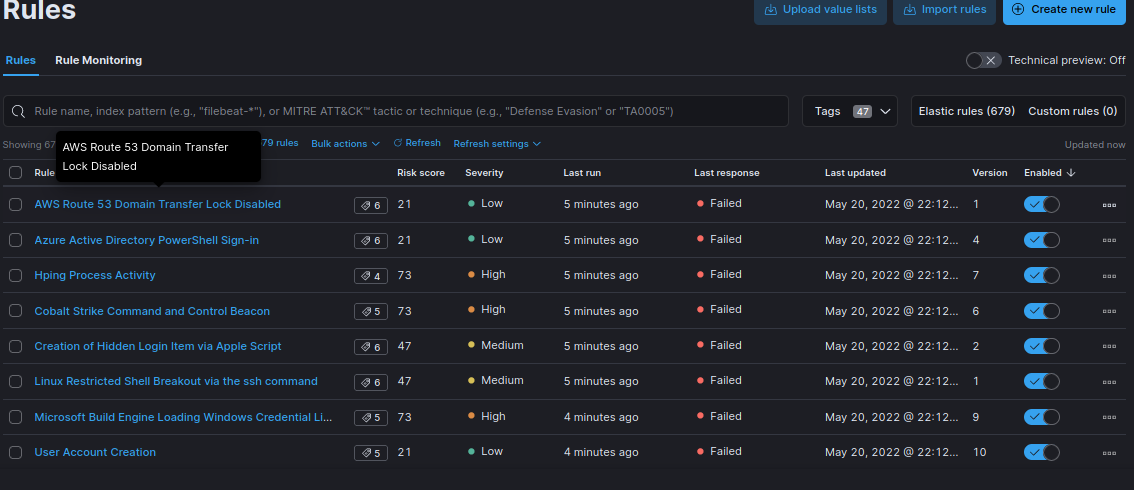Open actions menu for Hping Process Activity
This screenshot has width=1134, height=490.
click(1109, 276)
